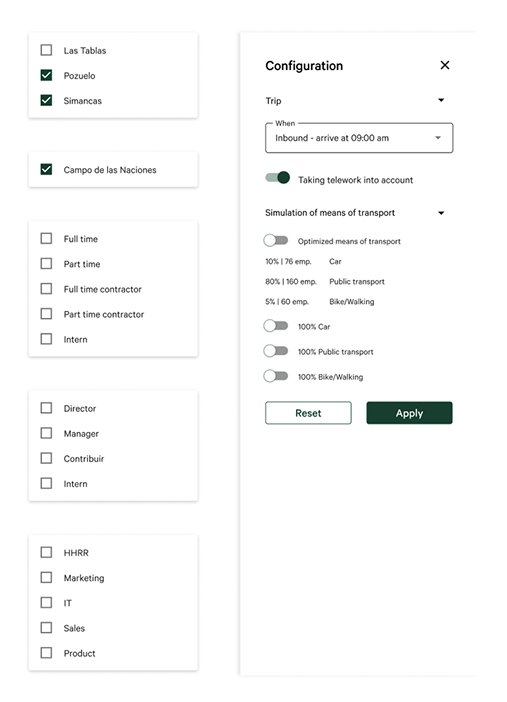Enable the 100% Public transport toggle

pos(275,351)
